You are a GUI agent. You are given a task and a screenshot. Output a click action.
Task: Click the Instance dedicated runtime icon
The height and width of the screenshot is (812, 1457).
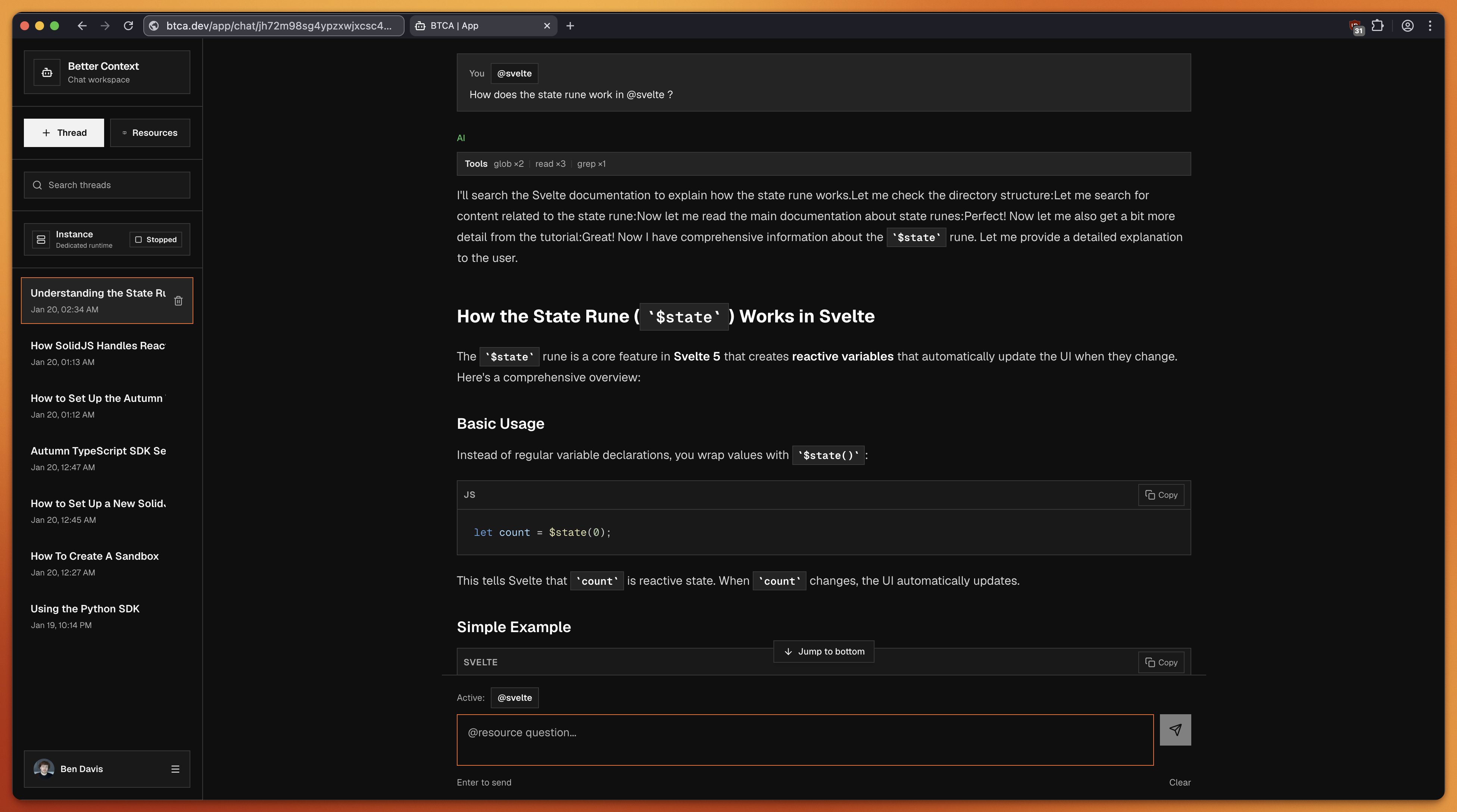41,239
